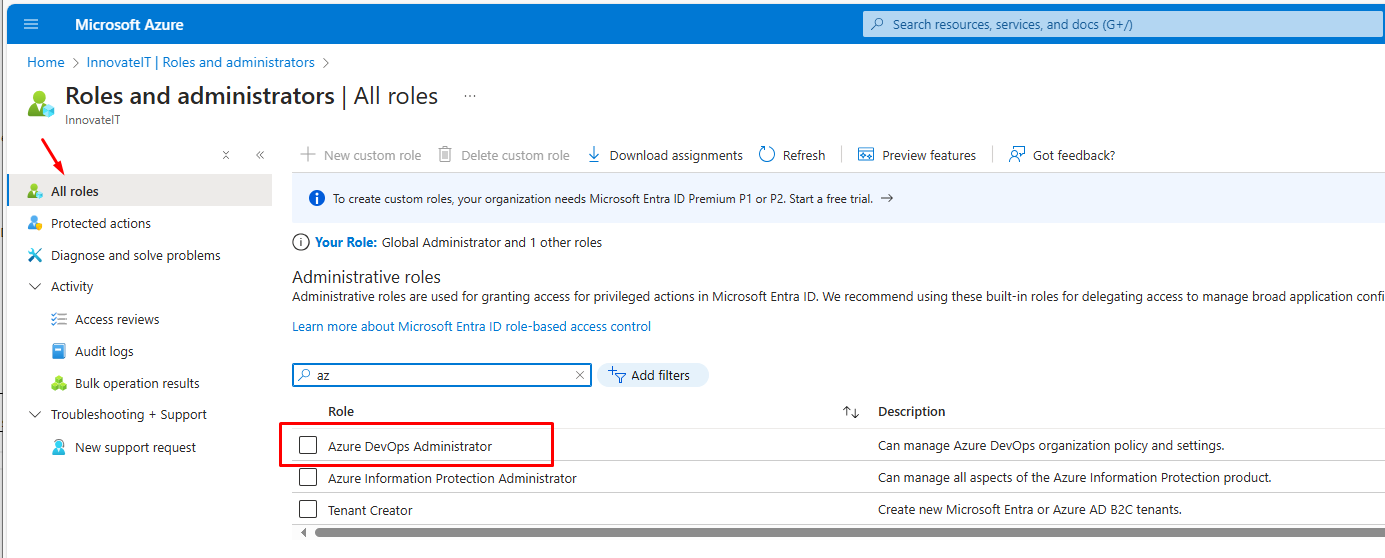Toggle expand-collapse arrows in sidebar header
The width and height of the screenshot is (1385, 558).
coord(226,155)
